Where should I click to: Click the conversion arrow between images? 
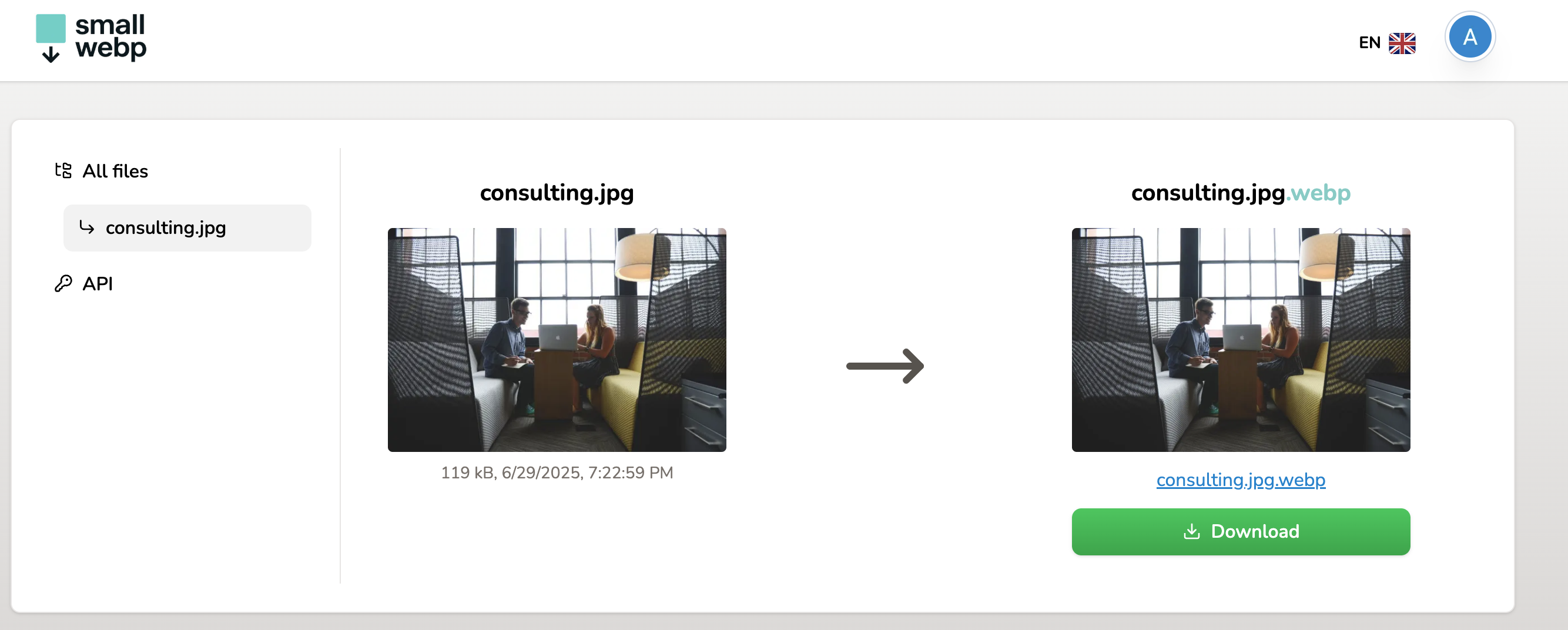885,366
